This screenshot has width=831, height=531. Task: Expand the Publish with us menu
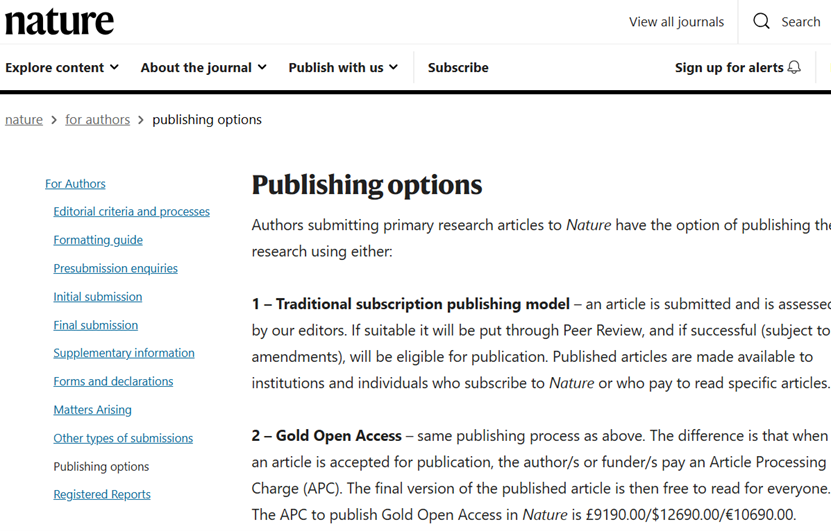(x=343, y=67)
